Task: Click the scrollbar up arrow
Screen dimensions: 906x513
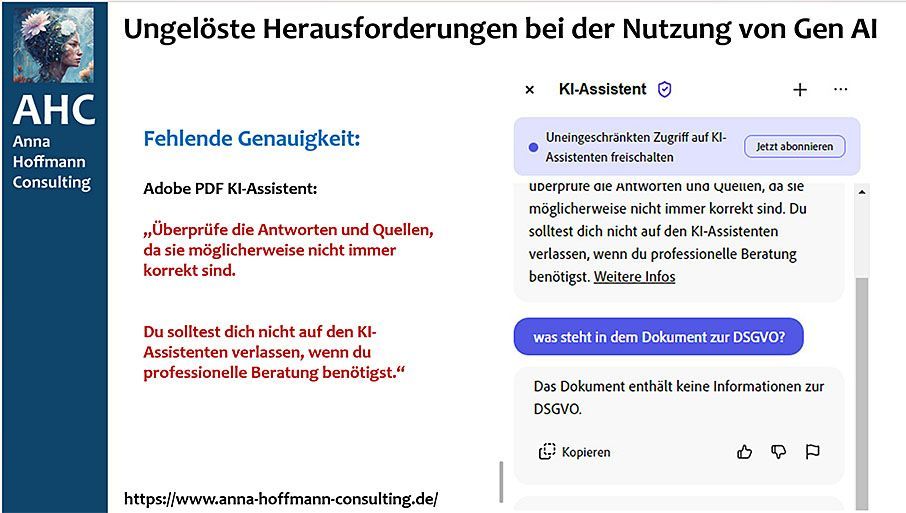Action: (x=862, y=192)
